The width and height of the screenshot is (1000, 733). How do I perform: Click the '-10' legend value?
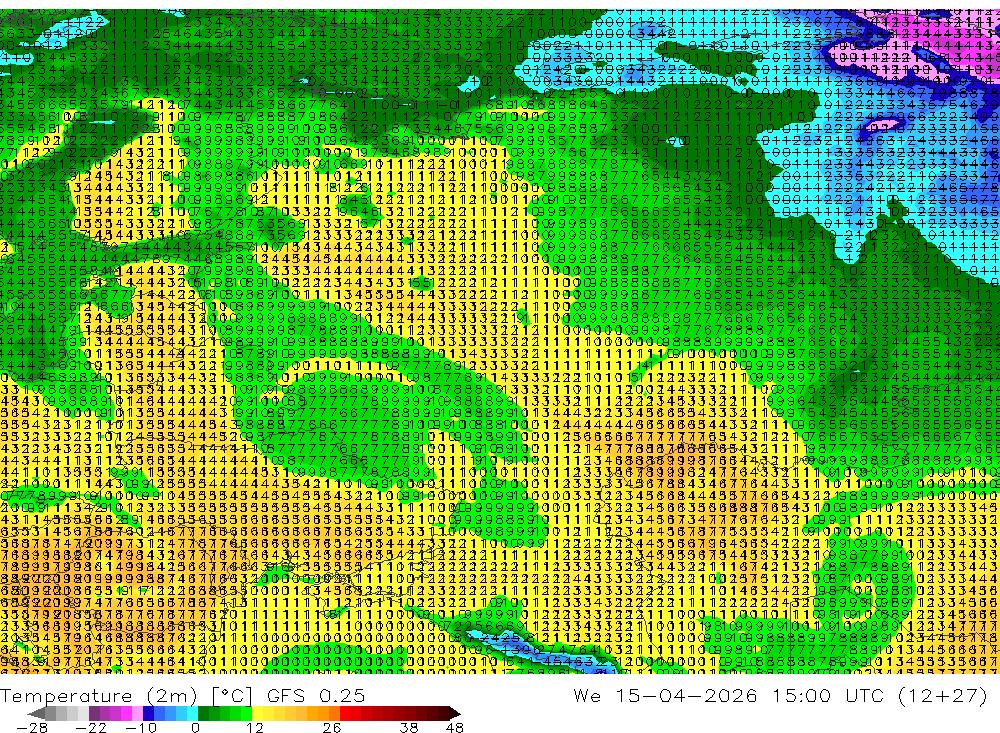[x=141, y=727]
